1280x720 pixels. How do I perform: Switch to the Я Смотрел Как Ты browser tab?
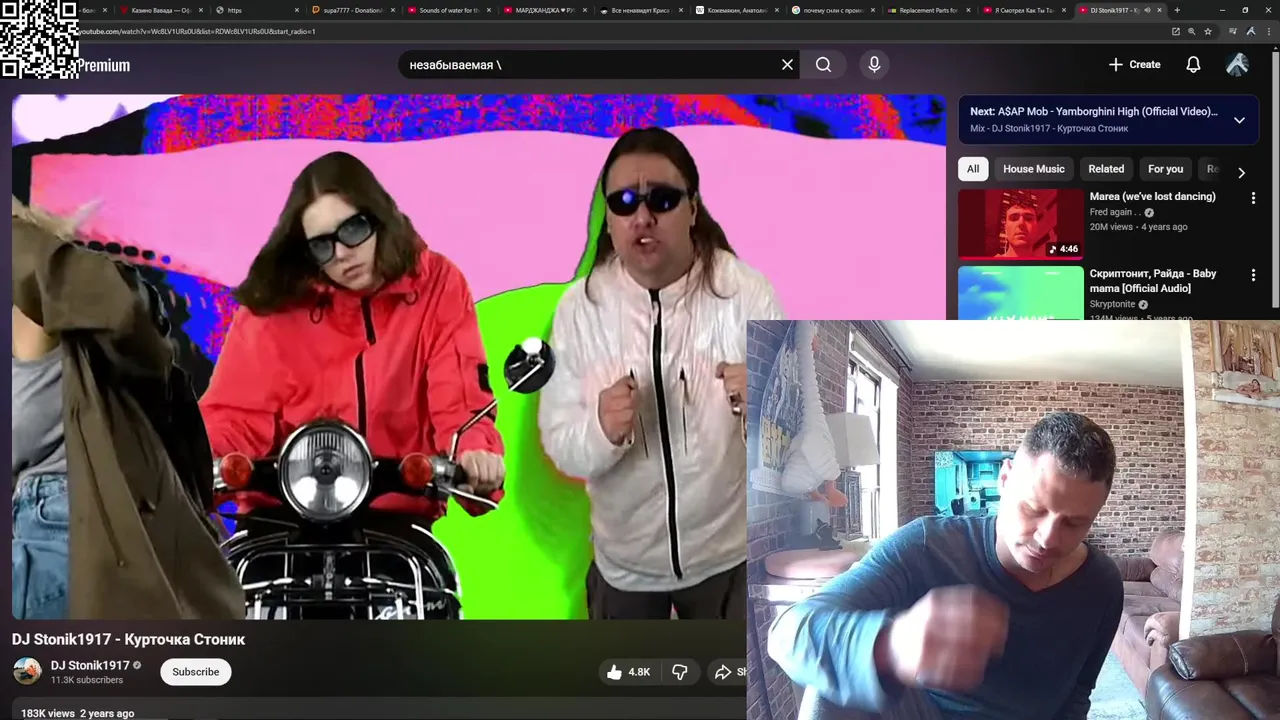point(1022,10)
